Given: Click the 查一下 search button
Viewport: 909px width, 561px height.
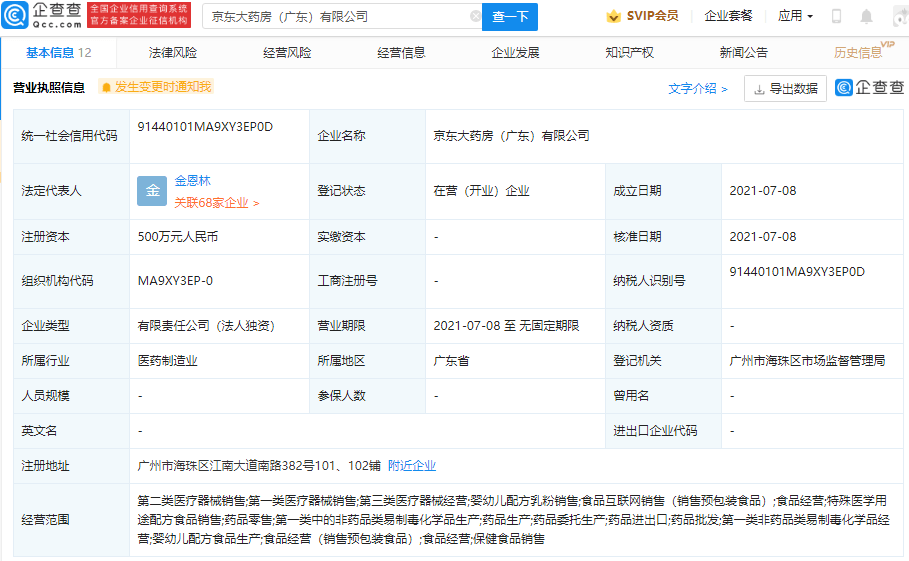Looking at the screenshot, I should (510, 17).
